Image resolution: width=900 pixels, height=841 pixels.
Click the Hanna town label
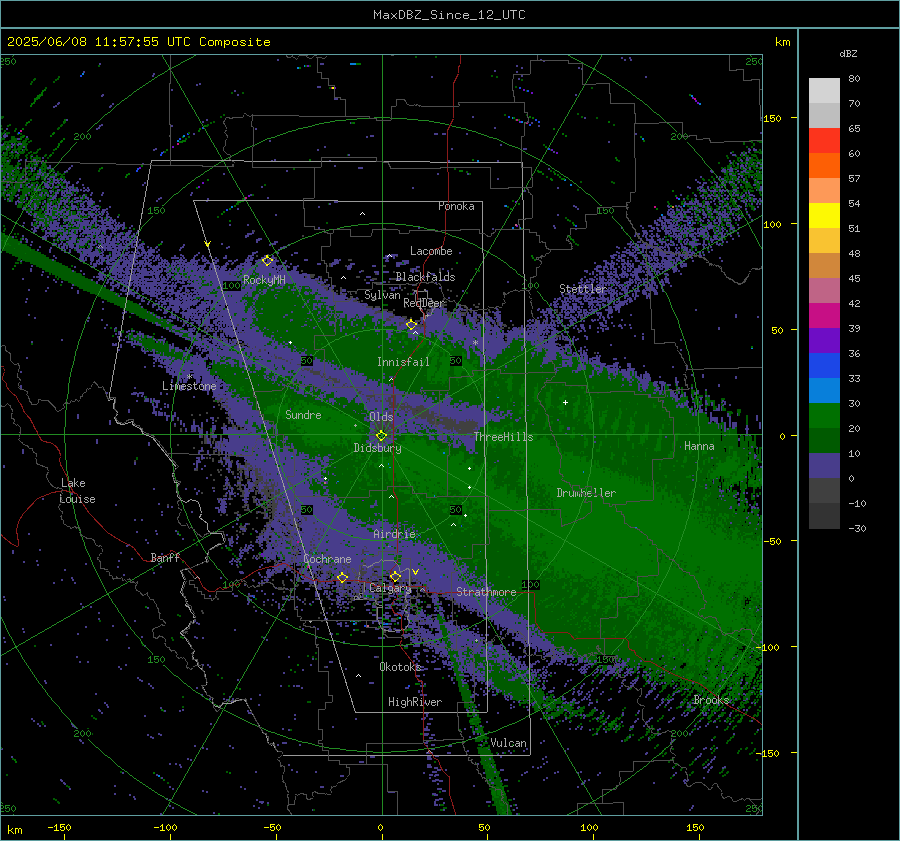point(699,446)
